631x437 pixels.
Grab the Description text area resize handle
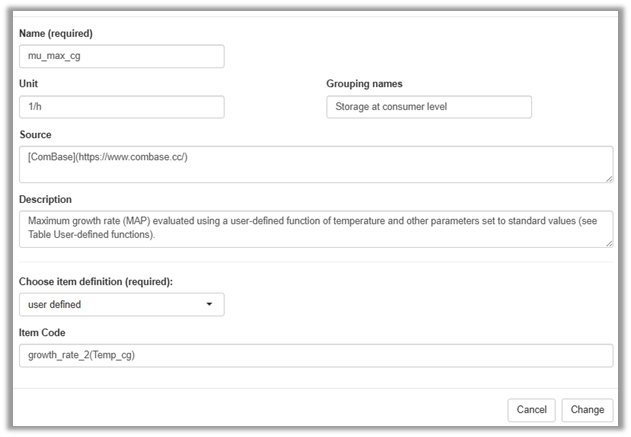608,242
